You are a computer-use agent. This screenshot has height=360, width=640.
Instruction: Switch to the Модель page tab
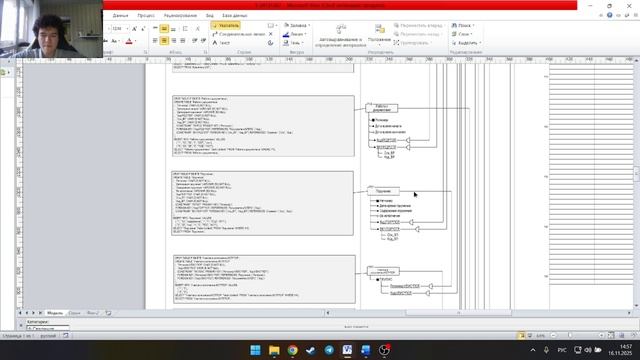pos(55,313)
